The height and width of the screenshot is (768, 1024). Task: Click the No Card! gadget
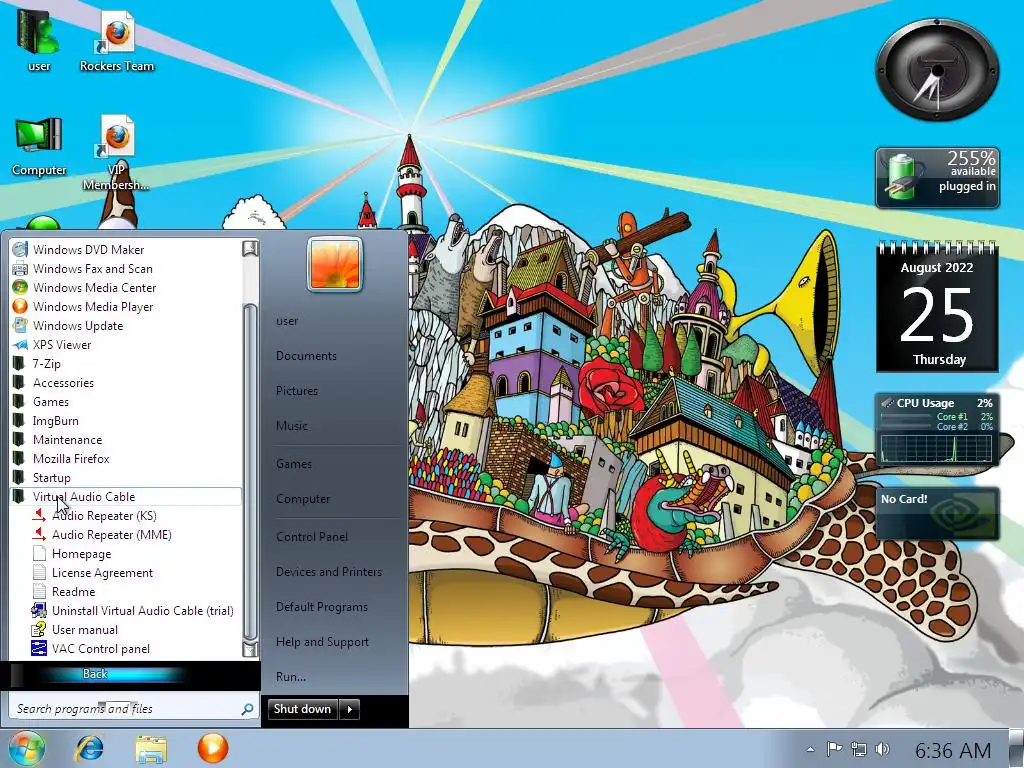937,514
